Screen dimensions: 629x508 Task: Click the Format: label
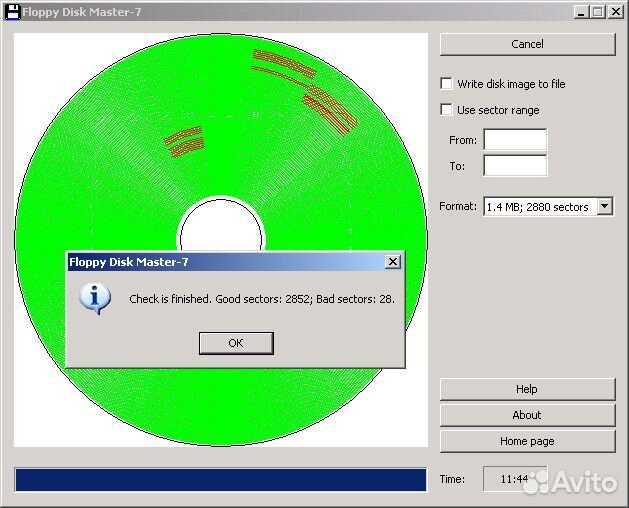click(x=458, y=206)
